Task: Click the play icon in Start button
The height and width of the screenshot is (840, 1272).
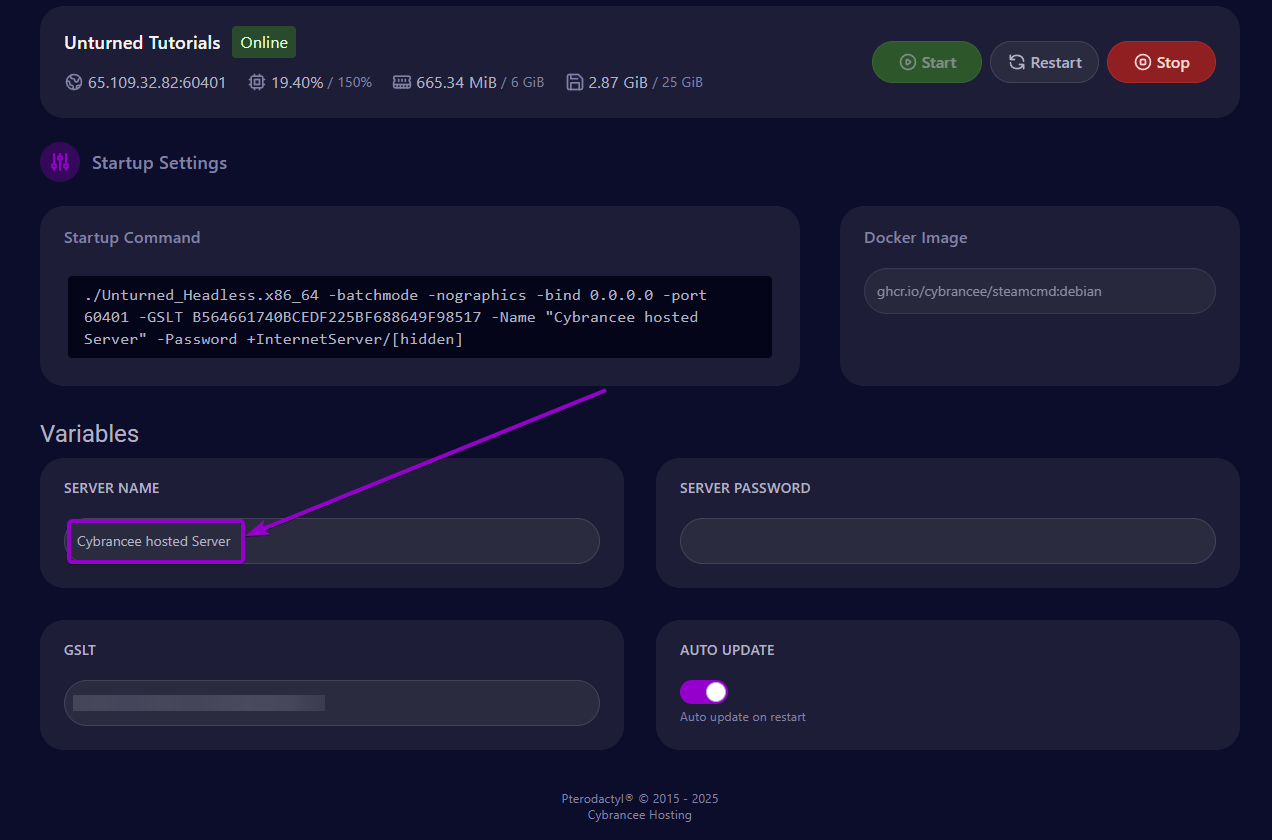Action: [x=907, y=62]
